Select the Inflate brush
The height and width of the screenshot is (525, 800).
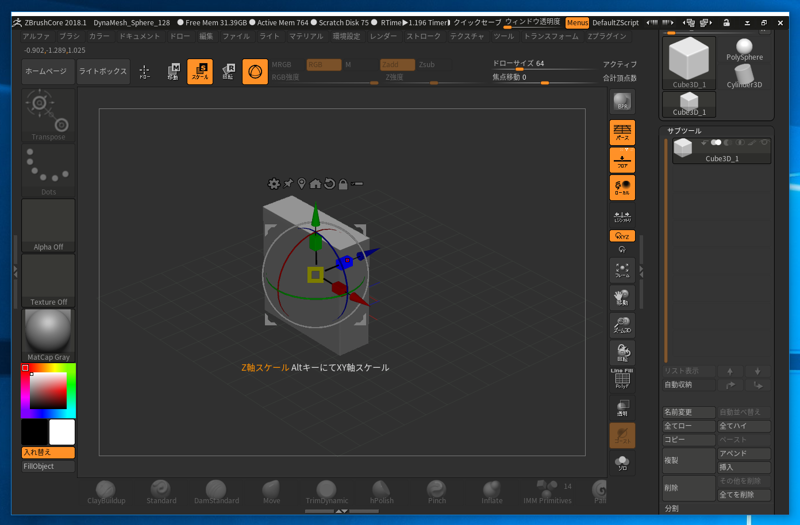click(x=492, y=490)
